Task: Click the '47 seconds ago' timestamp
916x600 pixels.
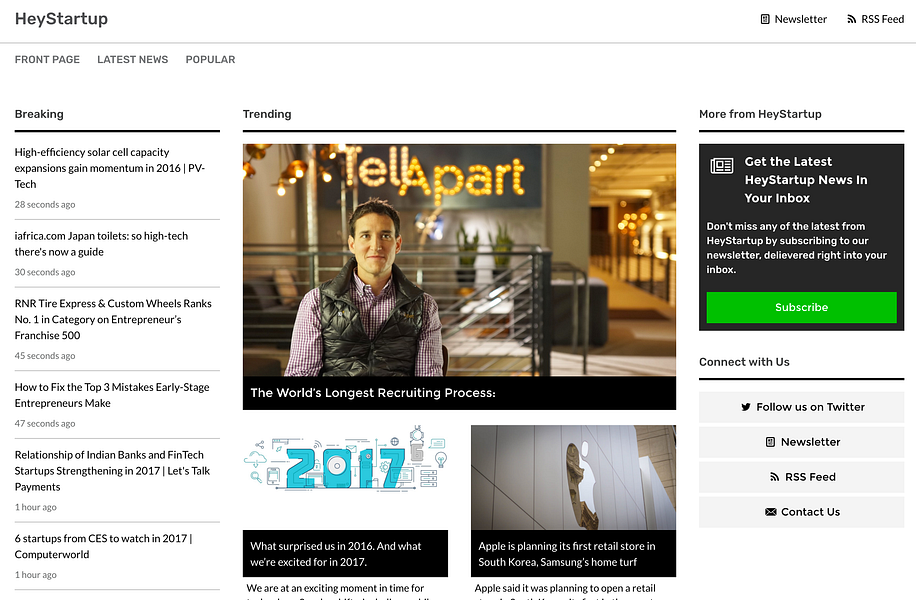Action: 45,424
